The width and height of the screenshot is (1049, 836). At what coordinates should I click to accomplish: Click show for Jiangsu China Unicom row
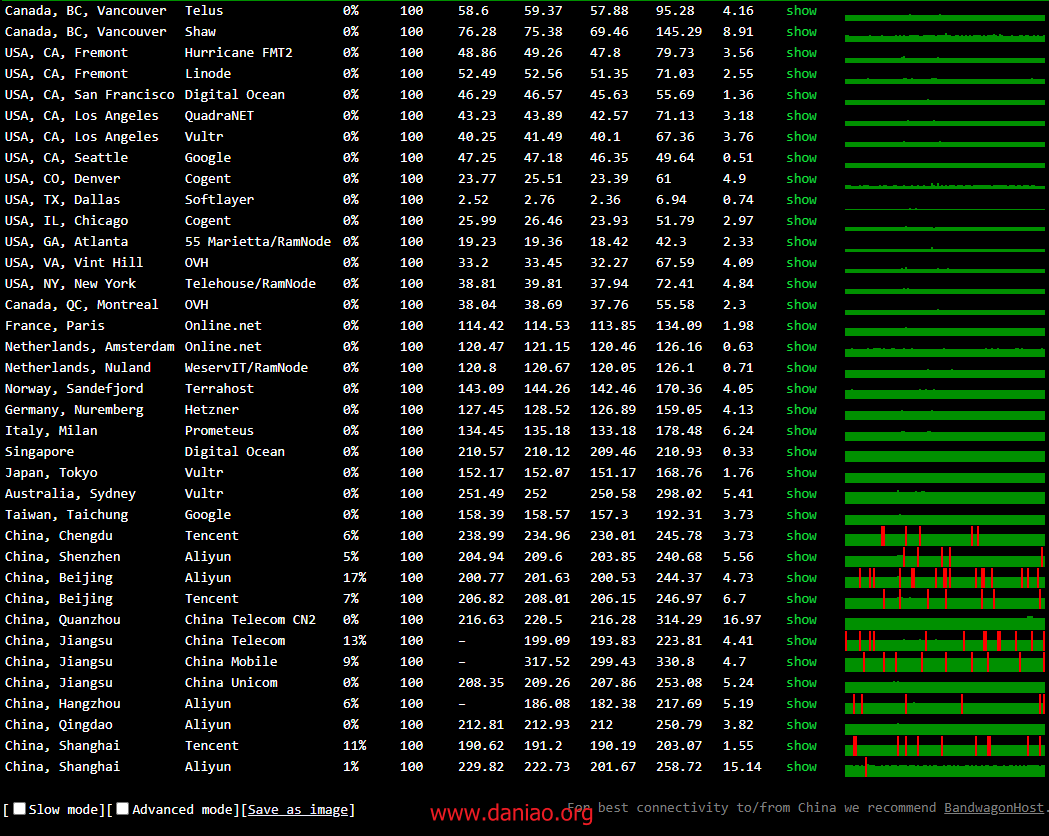[801, 682]
